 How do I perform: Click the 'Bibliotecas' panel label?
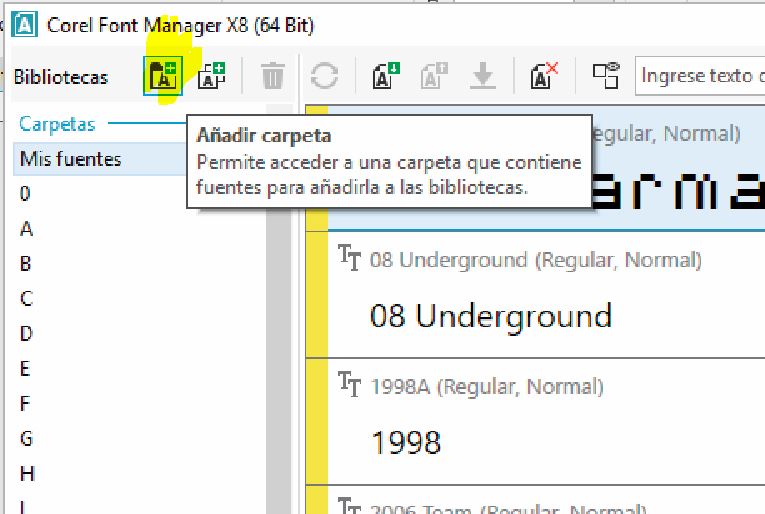pyautogui.click(x=60, y=77)
